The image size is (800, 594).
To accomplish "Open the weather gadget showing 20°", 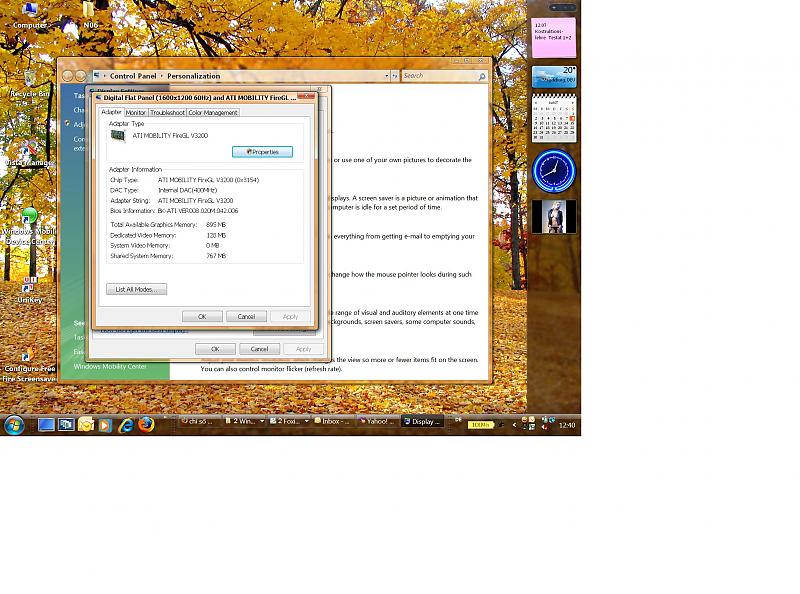I will click(x=553, y=77).
